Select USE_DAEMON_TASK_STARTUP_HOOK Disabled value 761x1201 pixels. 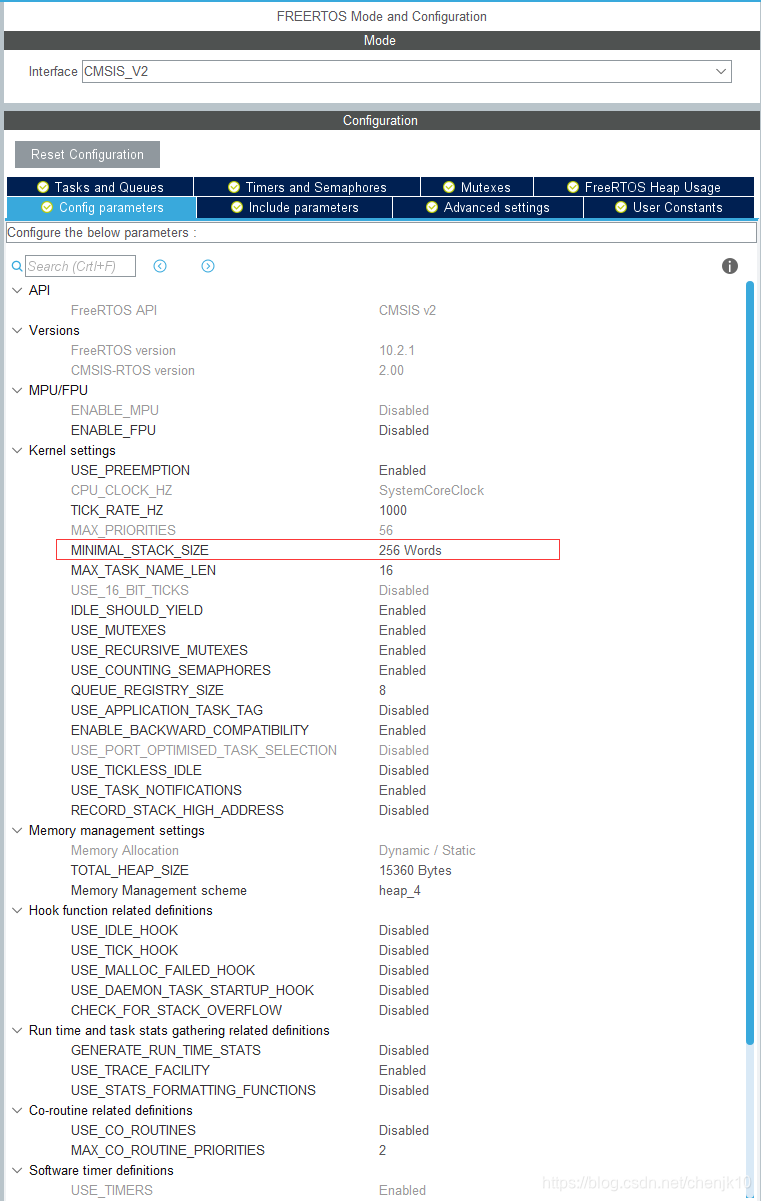404,990
